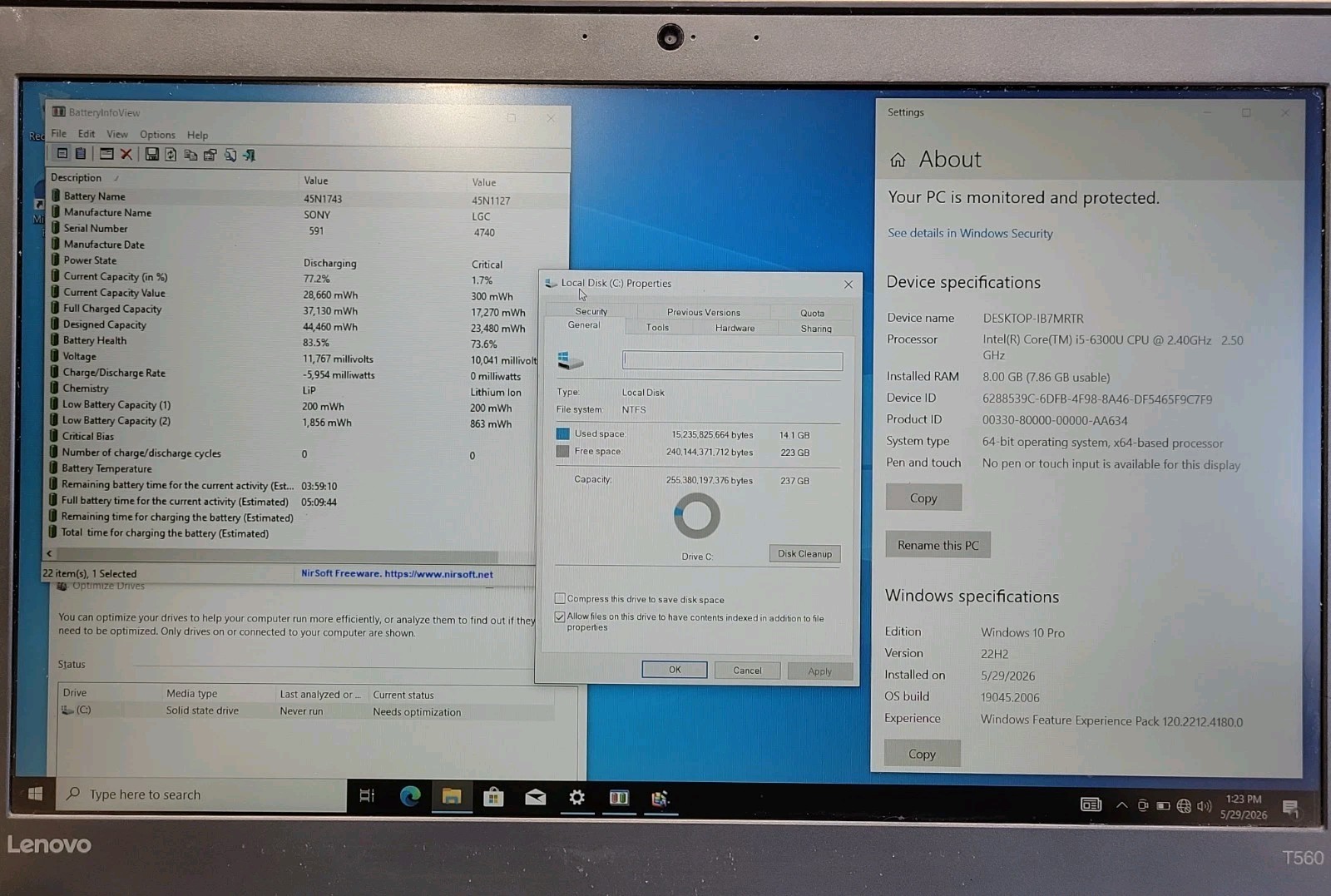Switch to the Sharing tab
Screen dimensions: 1331x896
[x=816, y=329]
